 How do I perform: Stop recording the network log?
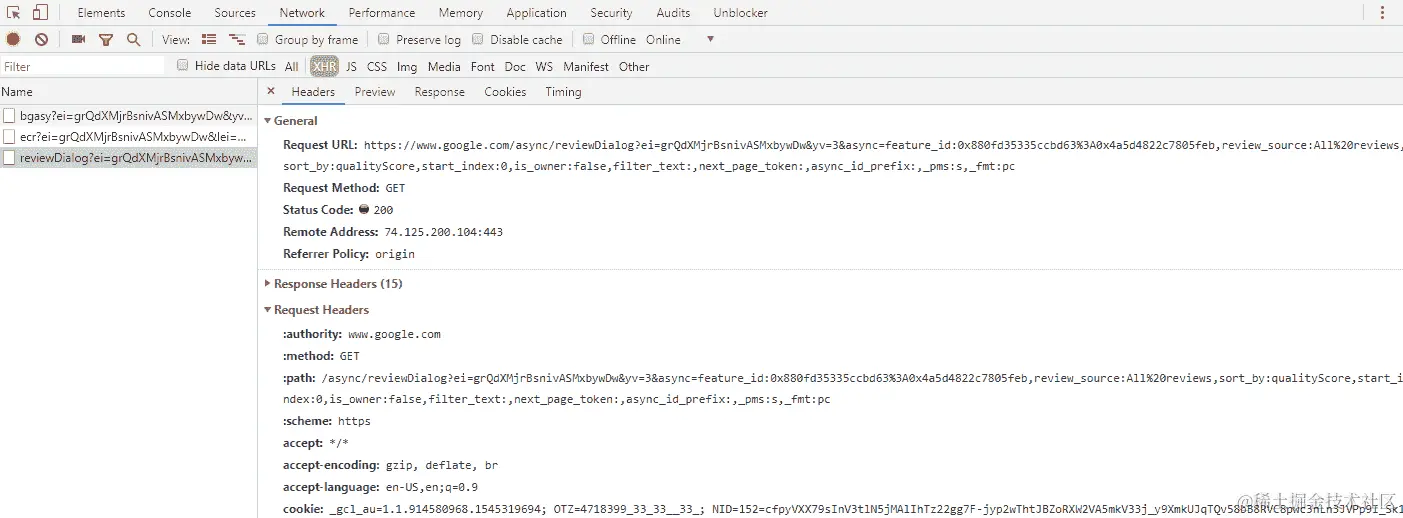coord(14,40)
